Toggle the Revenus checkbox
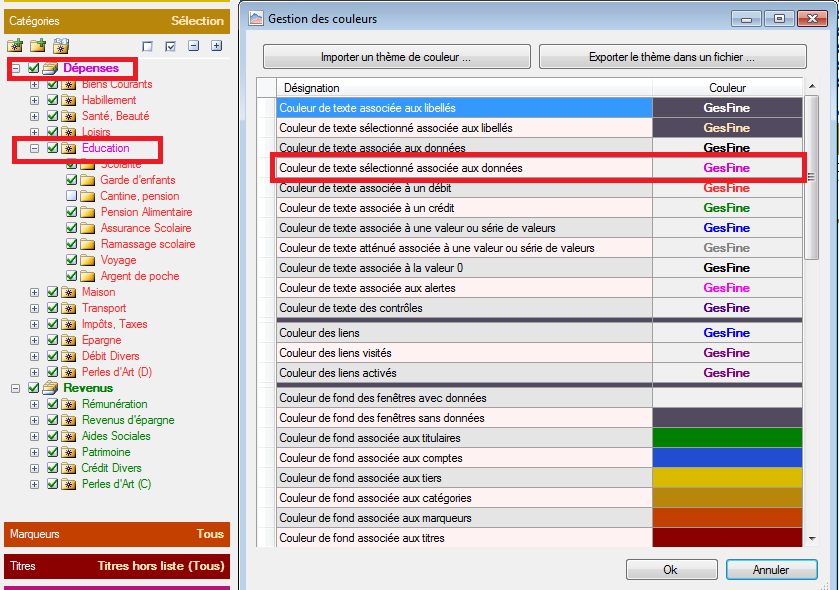Image resolution: width=839 pixels, height=590 pixels. click(34, 388)
